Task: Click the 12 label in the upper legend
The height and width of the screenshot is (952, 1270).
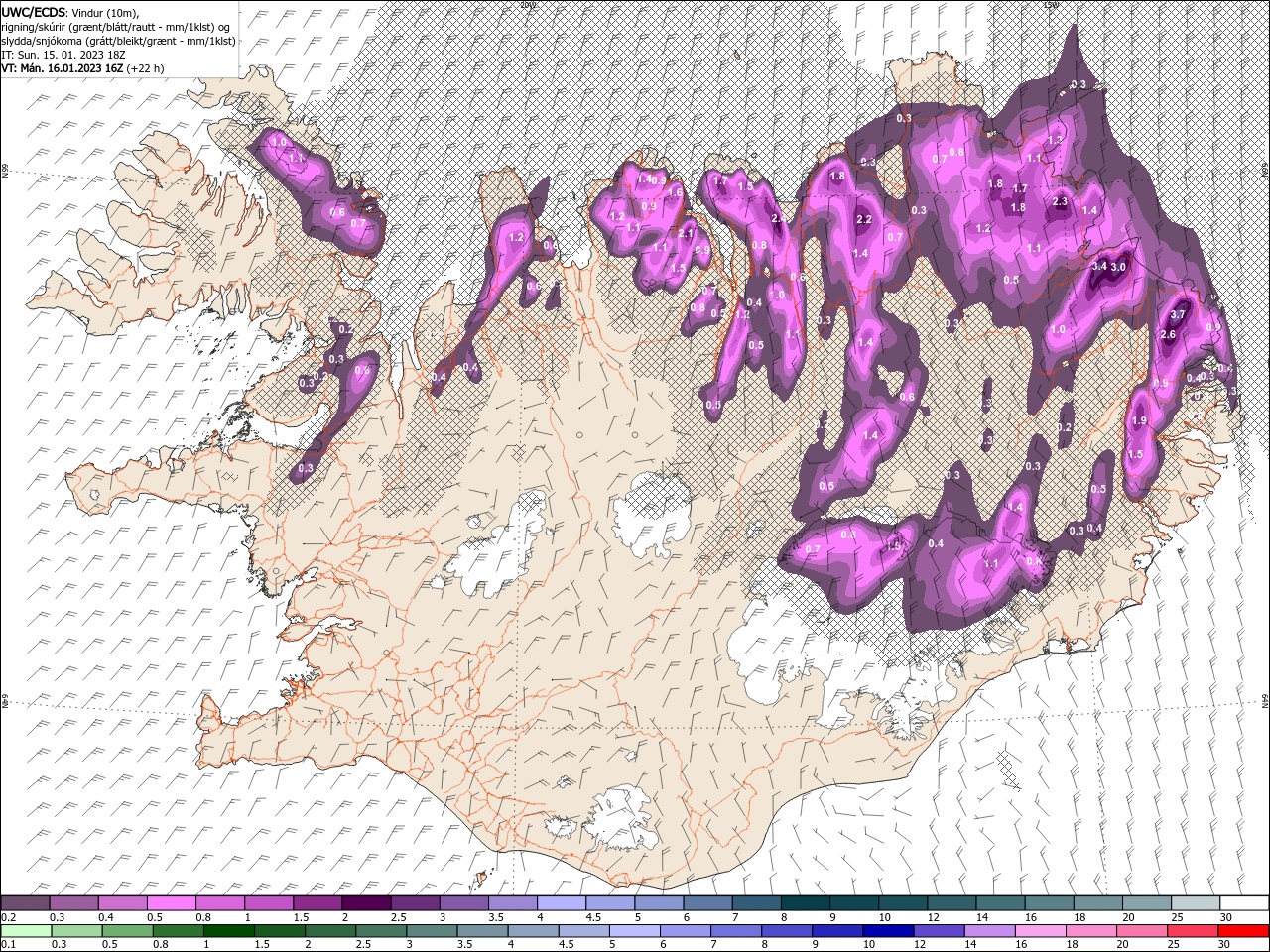Action: coord(934,917)
